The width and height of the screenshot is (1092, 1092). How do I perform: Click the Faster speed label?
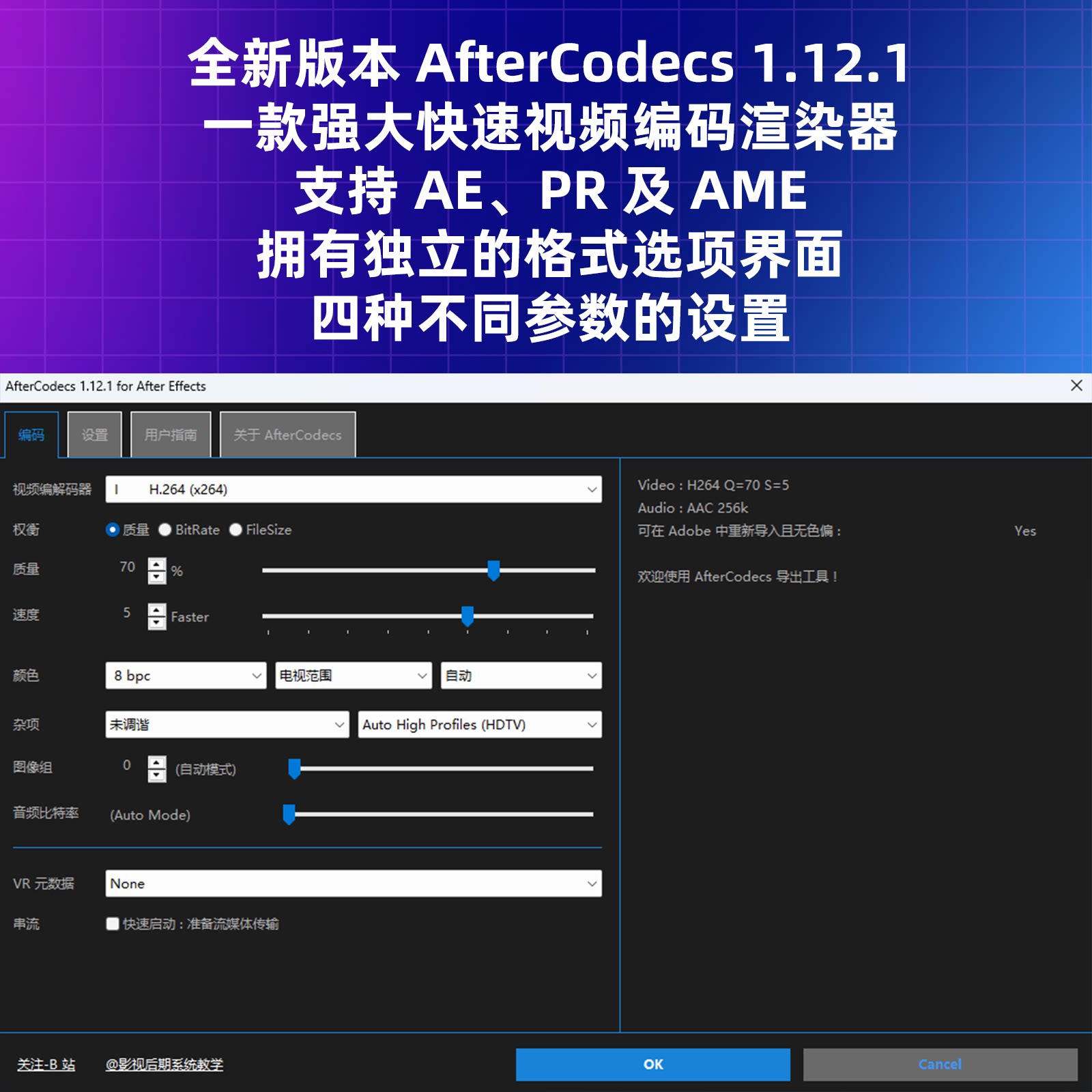190,617
